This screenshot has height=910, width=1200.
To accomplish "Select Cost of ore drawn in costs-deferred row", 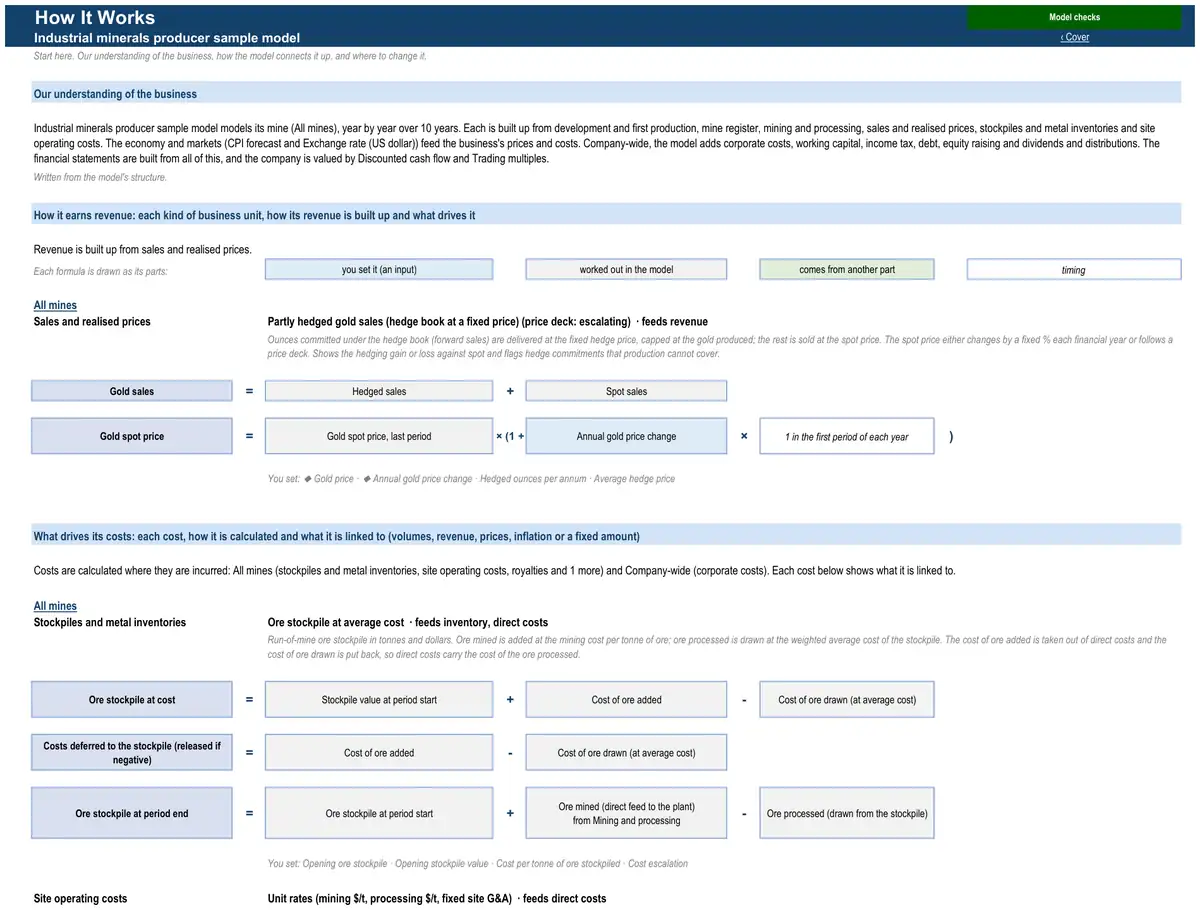I will [x=626, y=753].
